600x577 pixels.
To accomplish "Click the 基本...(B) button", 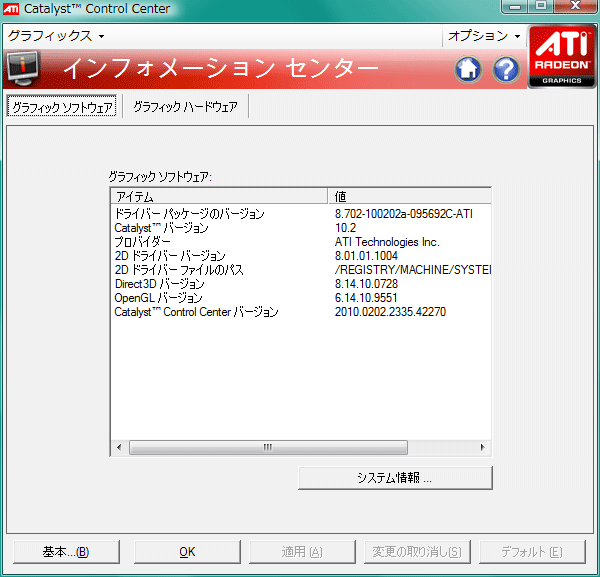I will [x=66, y=552].
